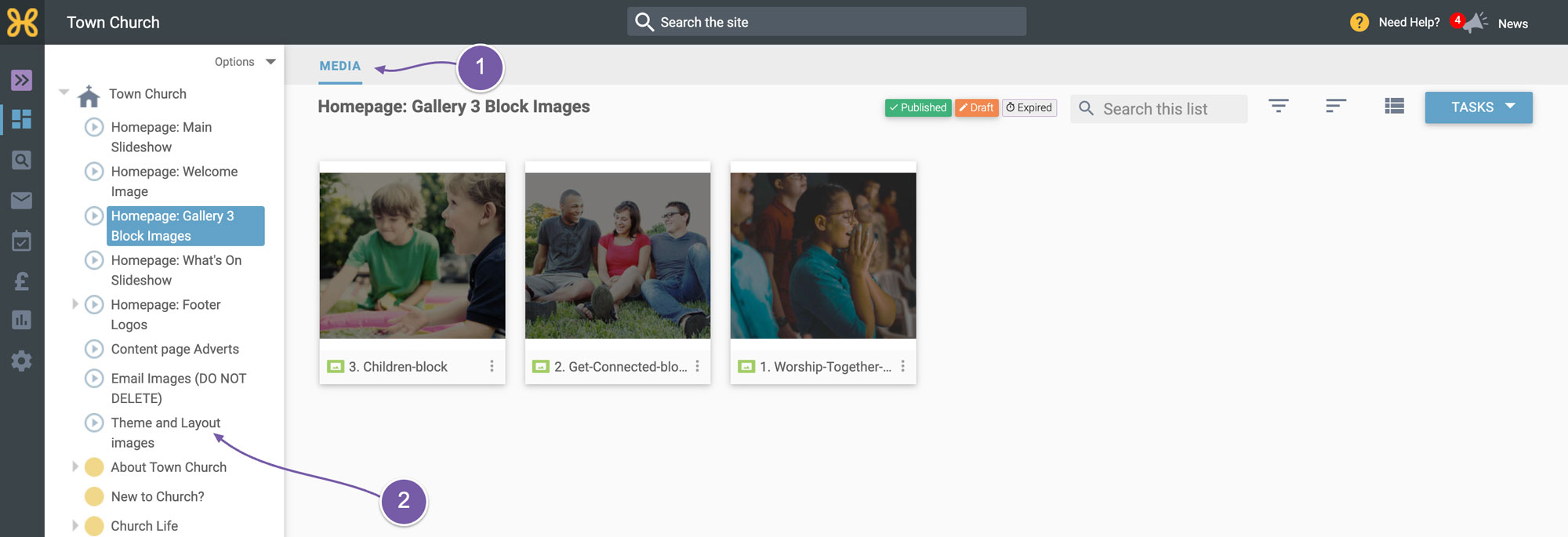Select Theme and Layout images in tree
The width and height of the screenshot is (1568, 537).
tap(165, 433)
